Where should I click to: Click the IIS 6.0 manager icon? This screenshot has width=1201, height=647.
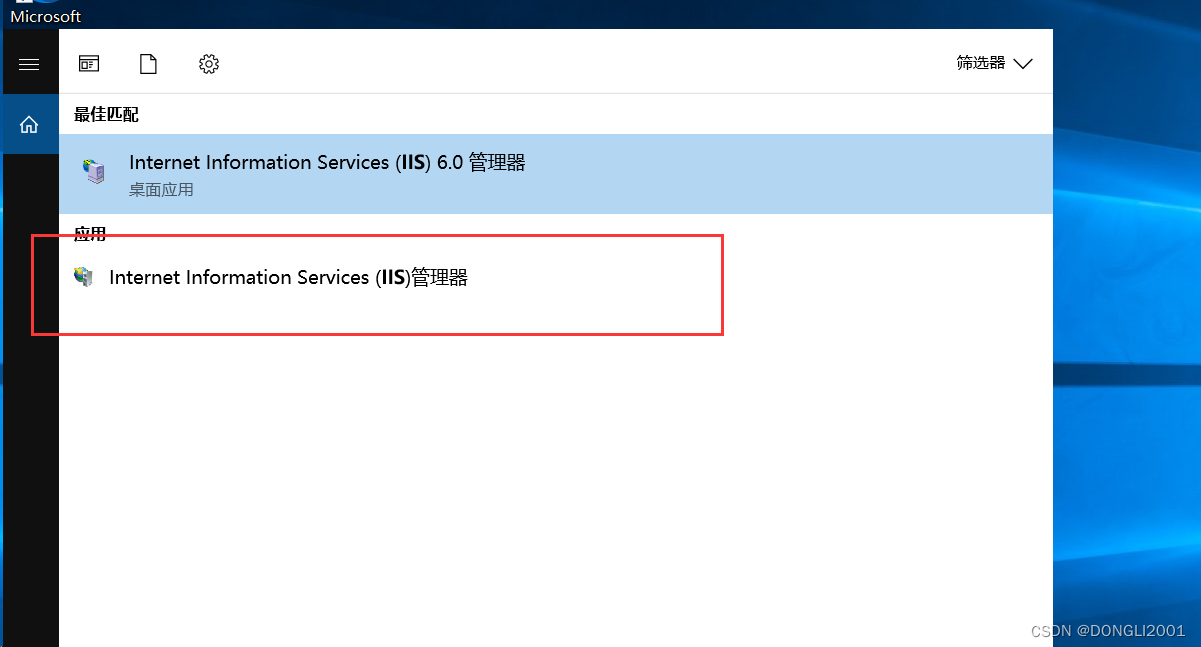94,172
